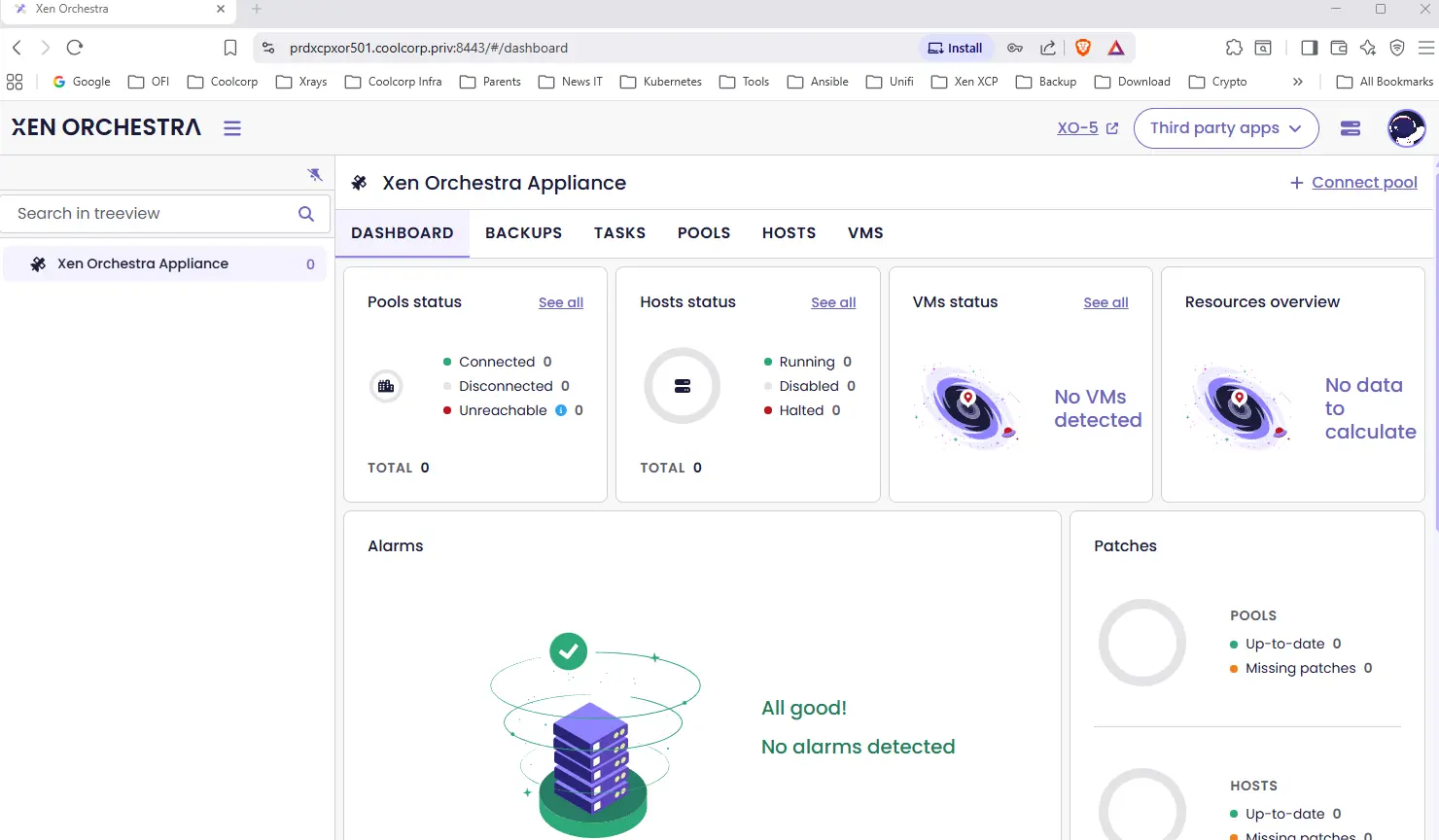
Task: Expand hidden bookmarks overflow chevron
Action: coord(1297,82)
